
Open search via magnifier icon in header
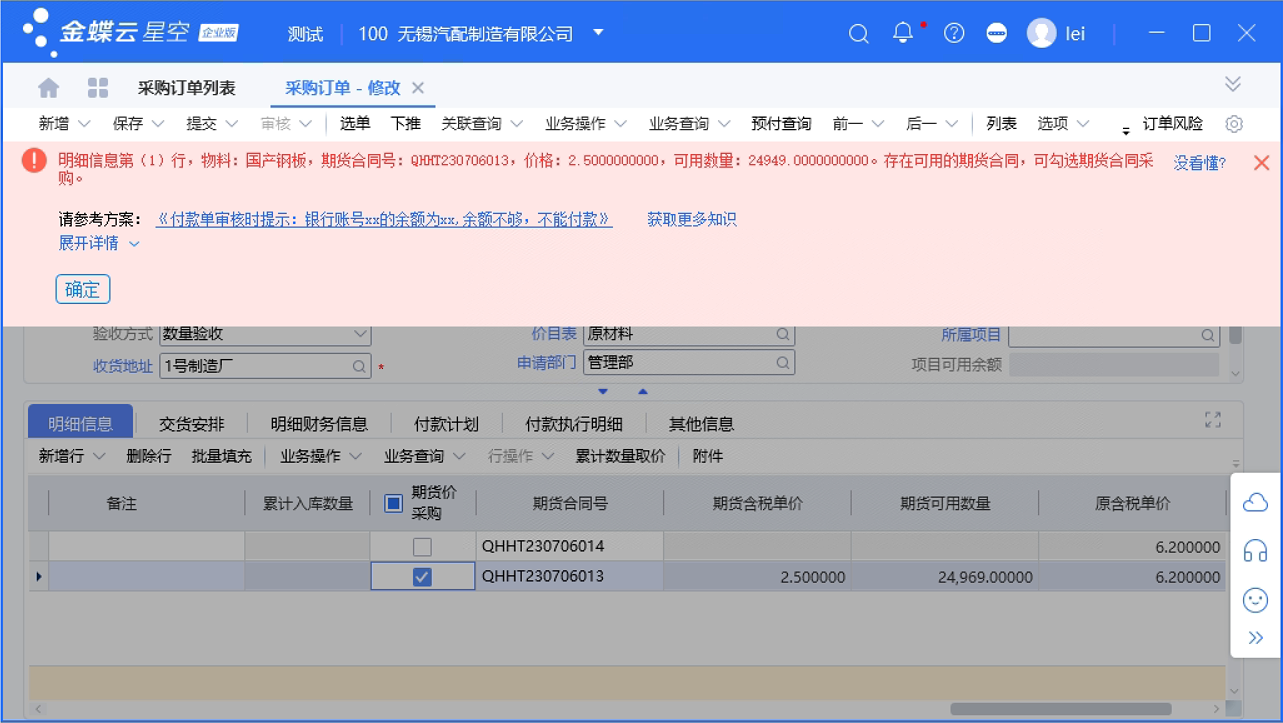858,34
